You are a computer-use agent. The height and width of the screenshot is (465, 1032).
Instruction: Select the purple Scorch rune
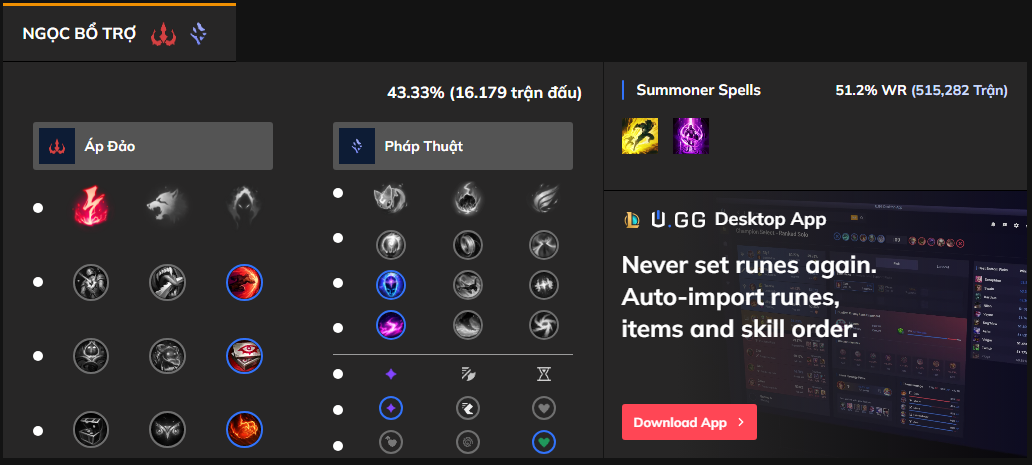click(391, 325)
